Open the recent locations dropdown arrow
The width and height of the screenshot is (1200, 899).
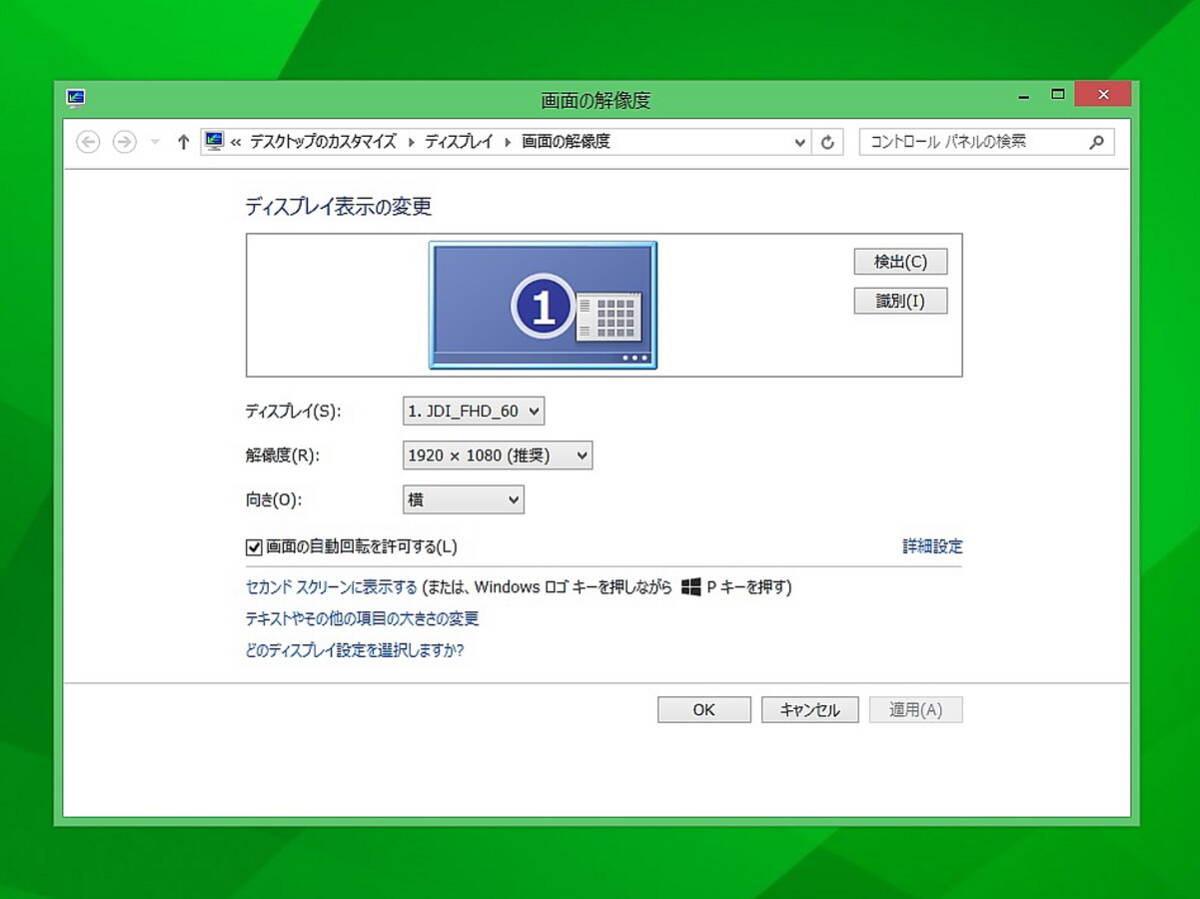tap(154, 143)
